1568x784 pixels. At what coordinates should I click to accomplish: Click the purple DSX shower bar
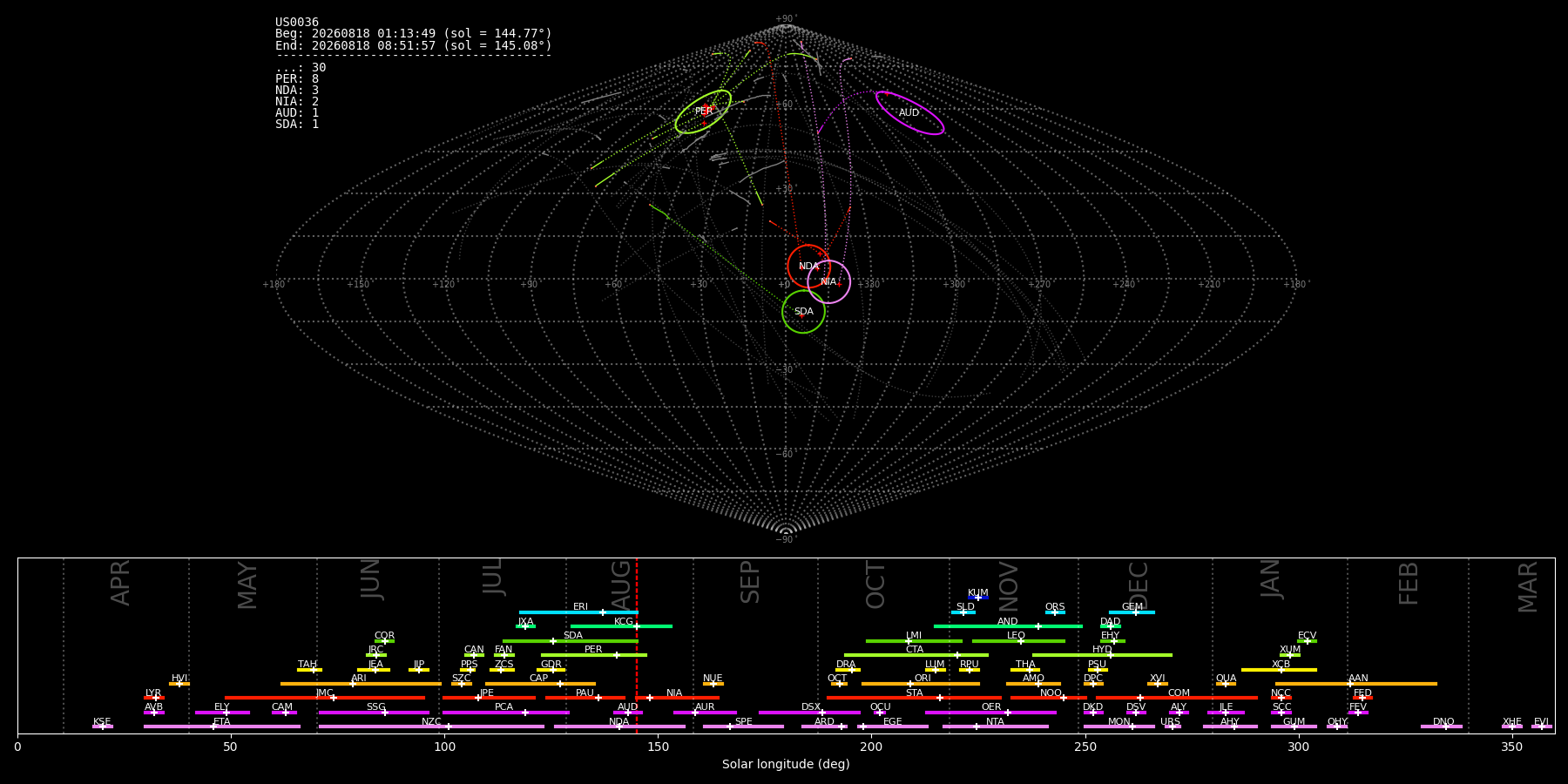809,713
